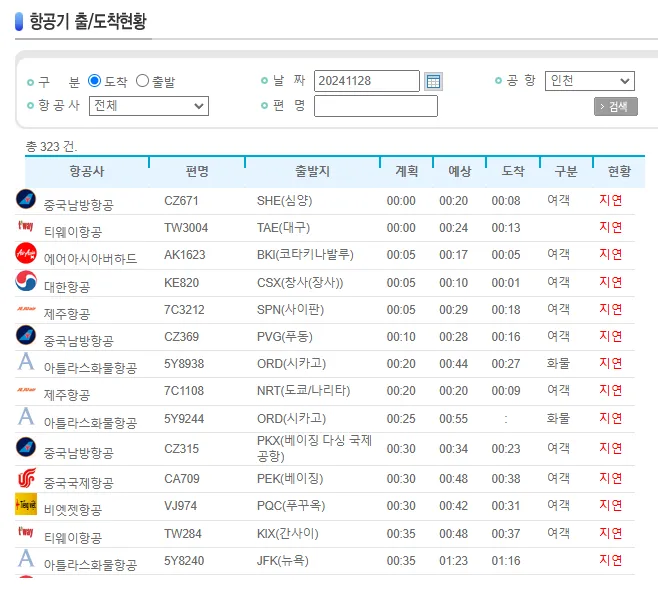The image size is (658, 591).
Task: Click 지연 status in KE820 row
Action: coord(611,282)
